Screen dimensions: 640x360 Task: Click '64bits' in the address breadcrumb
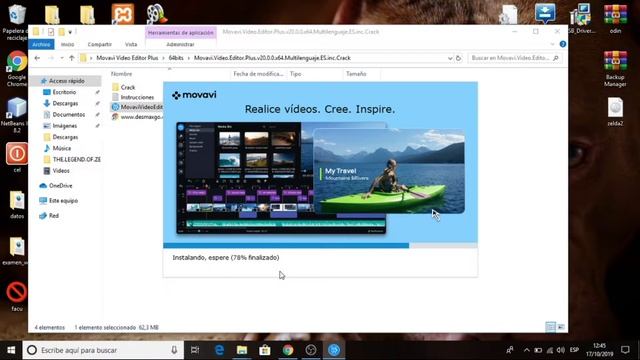coord(176,58)
